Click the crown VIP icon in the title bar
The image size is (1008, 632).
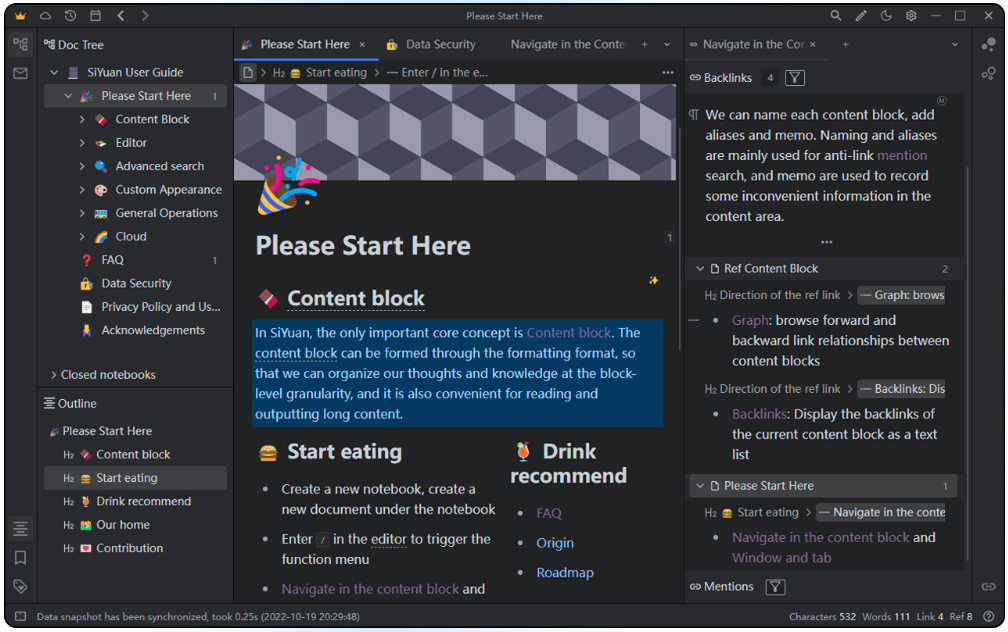coord(21,16)
